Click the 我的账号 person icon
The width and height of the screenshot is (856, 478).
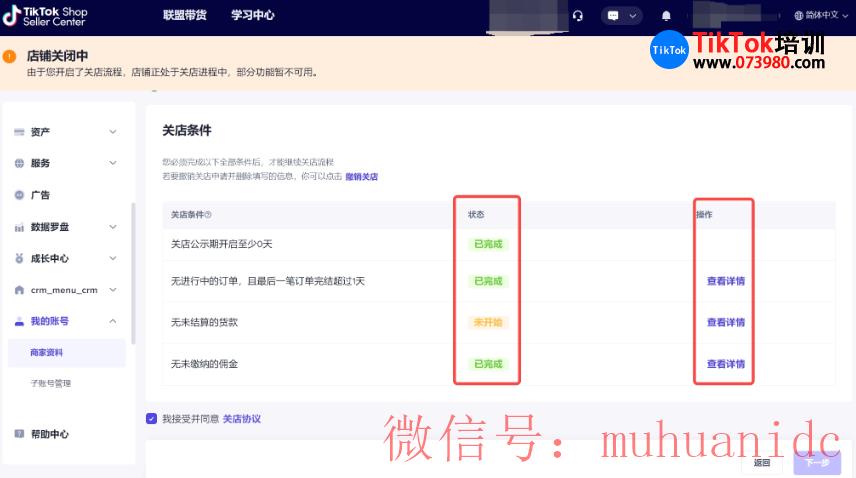[x=19, y=321]
